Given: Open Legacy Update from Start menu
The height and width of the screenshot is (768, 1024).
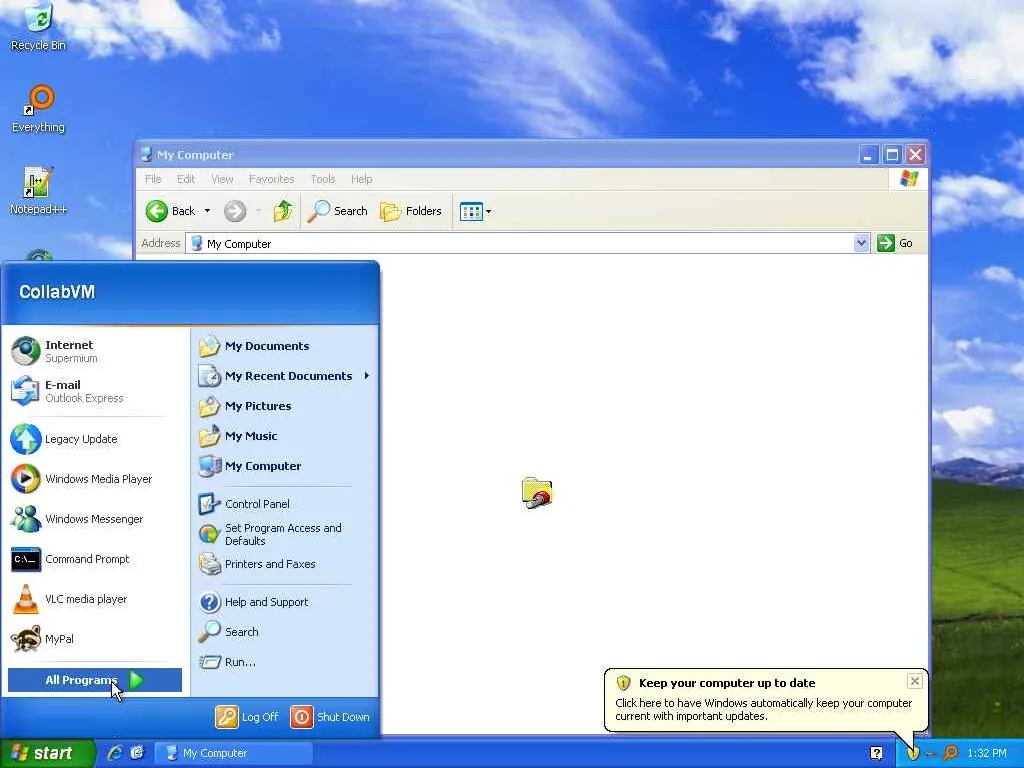Looking at the screenshot, I should (95, 439).
